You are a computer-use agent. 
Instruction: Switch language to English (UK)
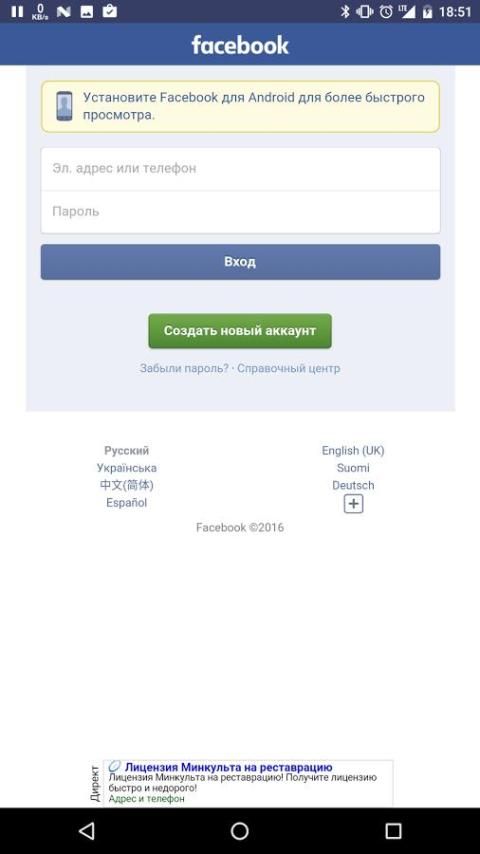(x=353, y=450)
